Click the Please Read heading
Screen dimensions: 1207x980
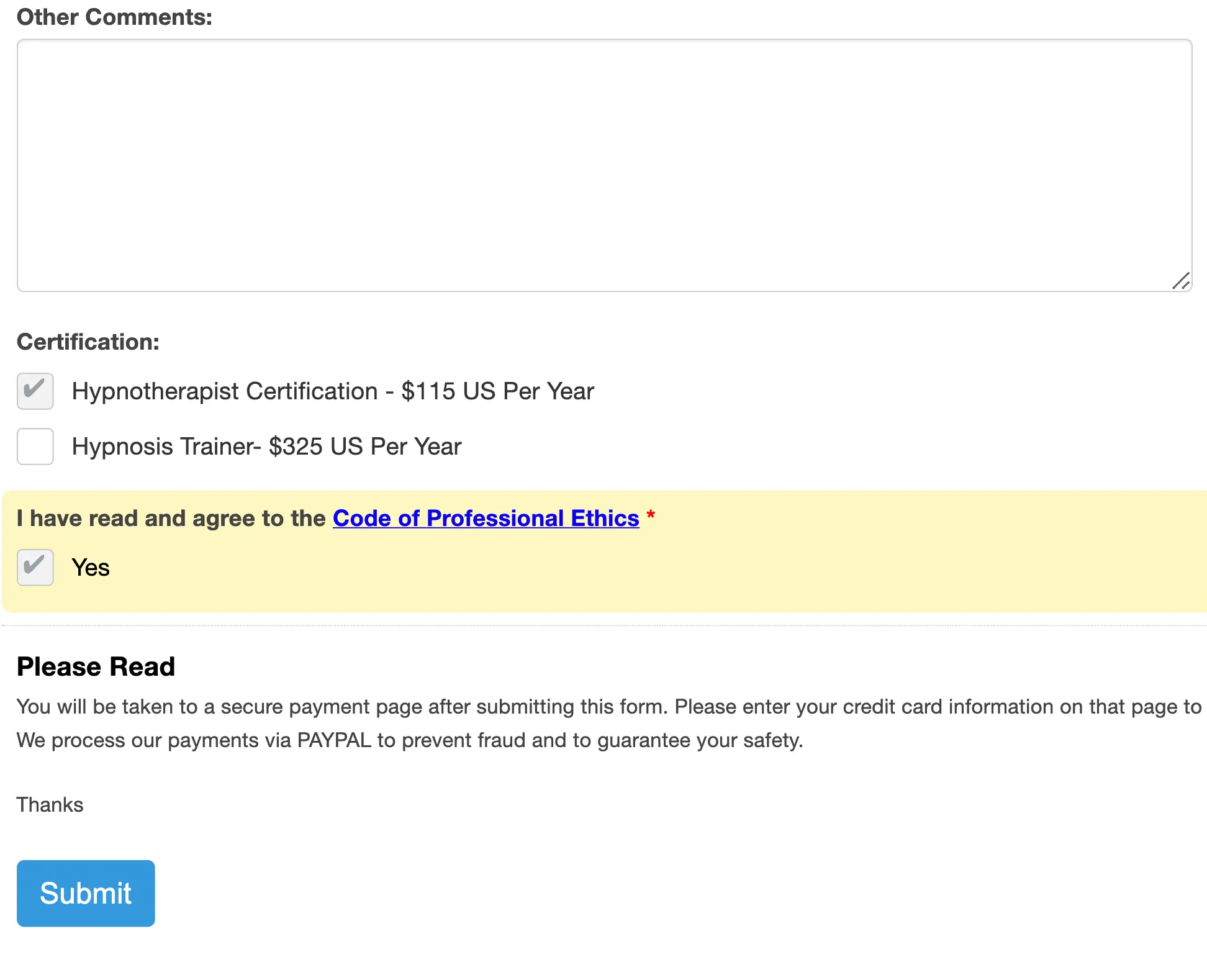[96, 667]
